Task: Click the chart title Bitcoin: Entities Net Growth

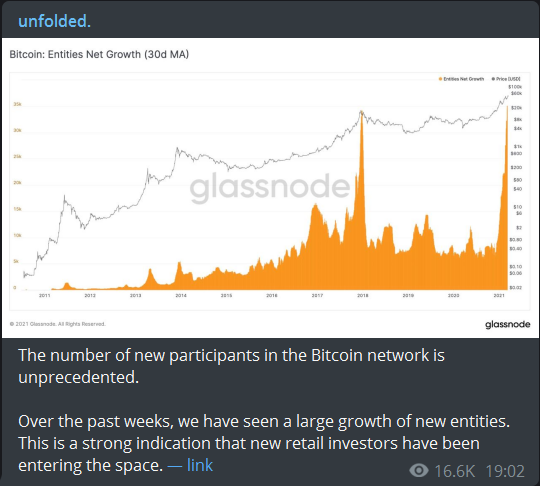Action: coord(99,54)
